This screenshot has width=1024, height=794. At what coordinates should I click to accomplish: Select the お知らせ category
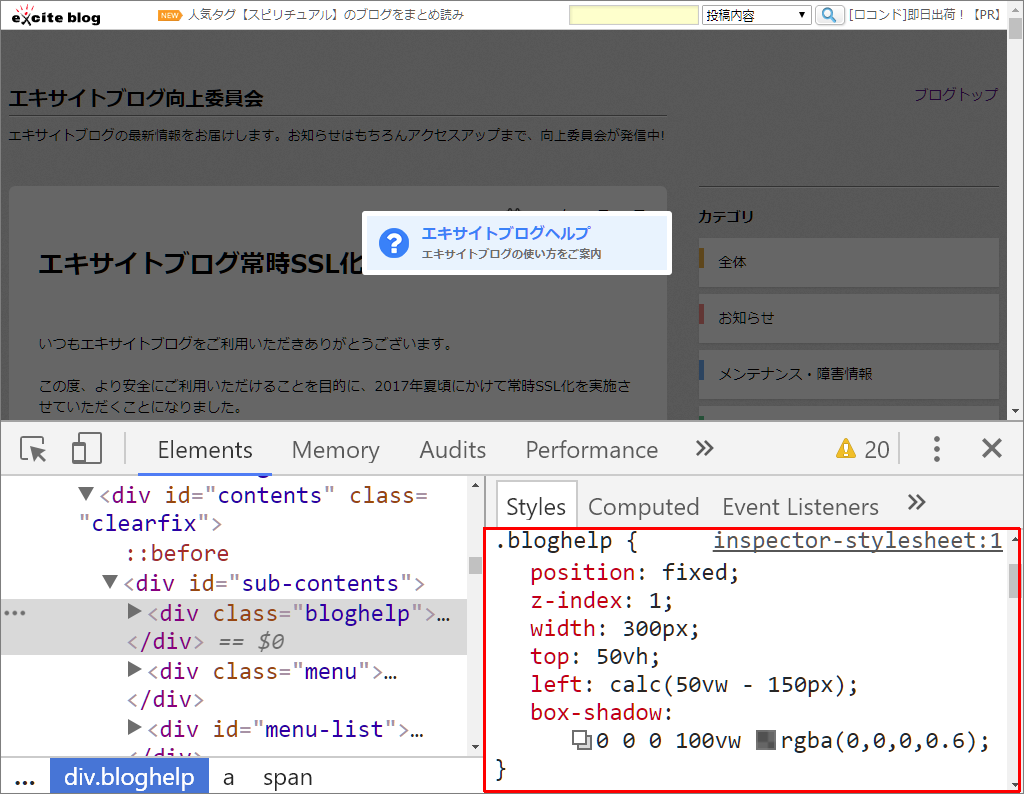pyautogui.click(x=848, y=318)
